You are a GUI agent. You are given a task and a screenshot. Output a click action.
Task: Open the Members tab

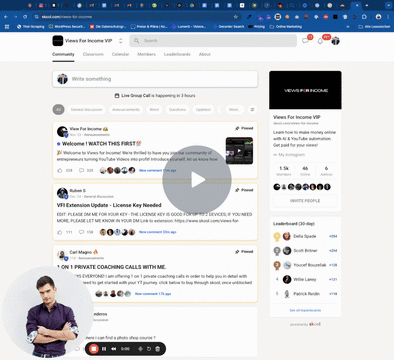pyautogui.click(x=146, y=54)
